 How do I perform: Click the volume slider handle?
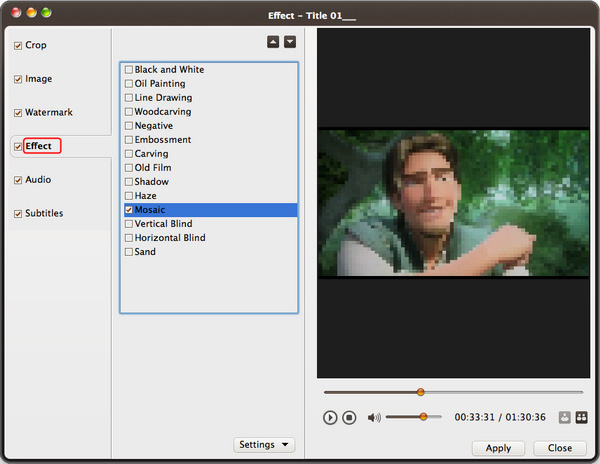coord(423,417)
